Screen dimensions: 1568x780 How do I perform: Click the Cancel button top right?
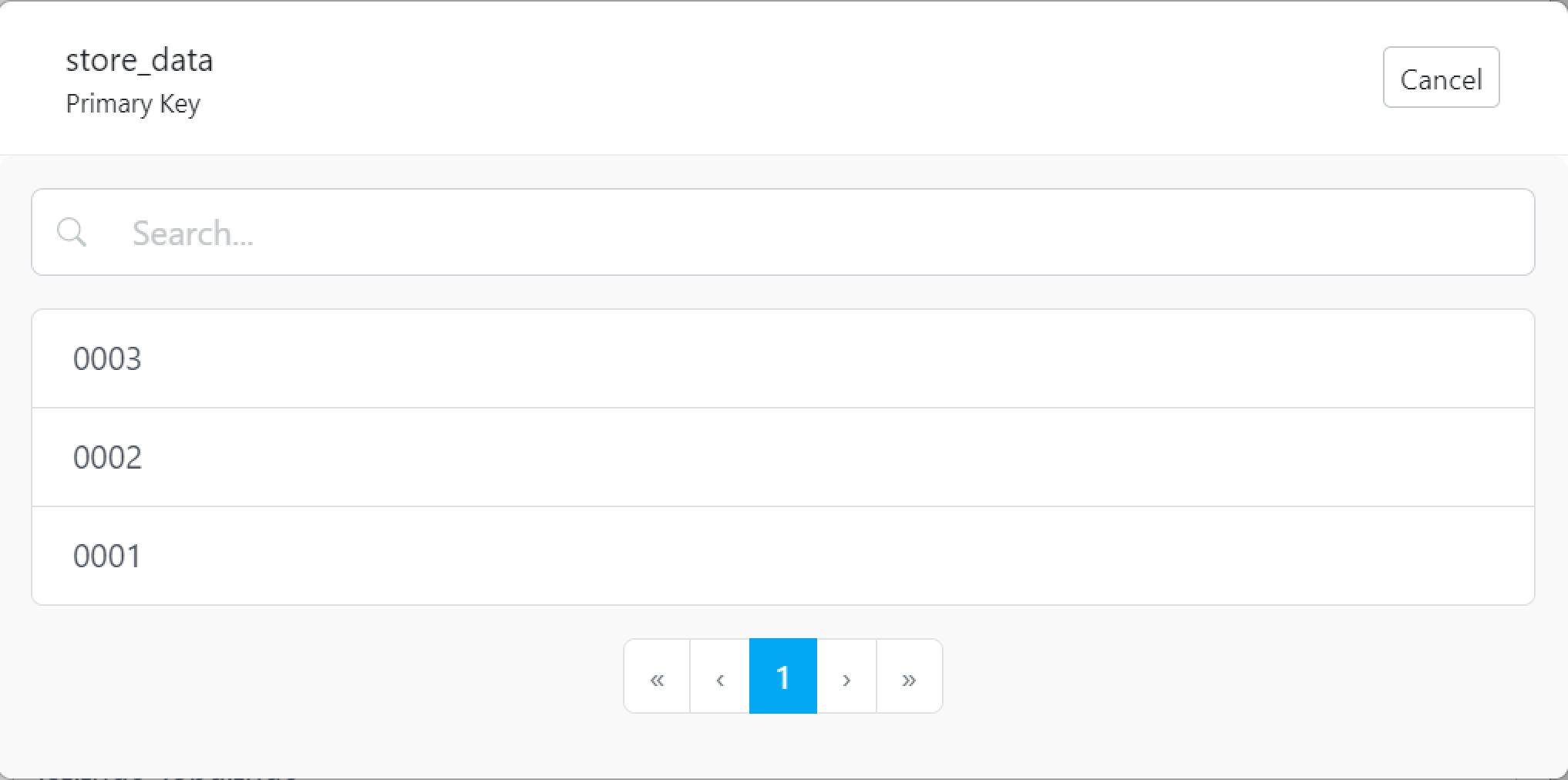pos(1441,77)
